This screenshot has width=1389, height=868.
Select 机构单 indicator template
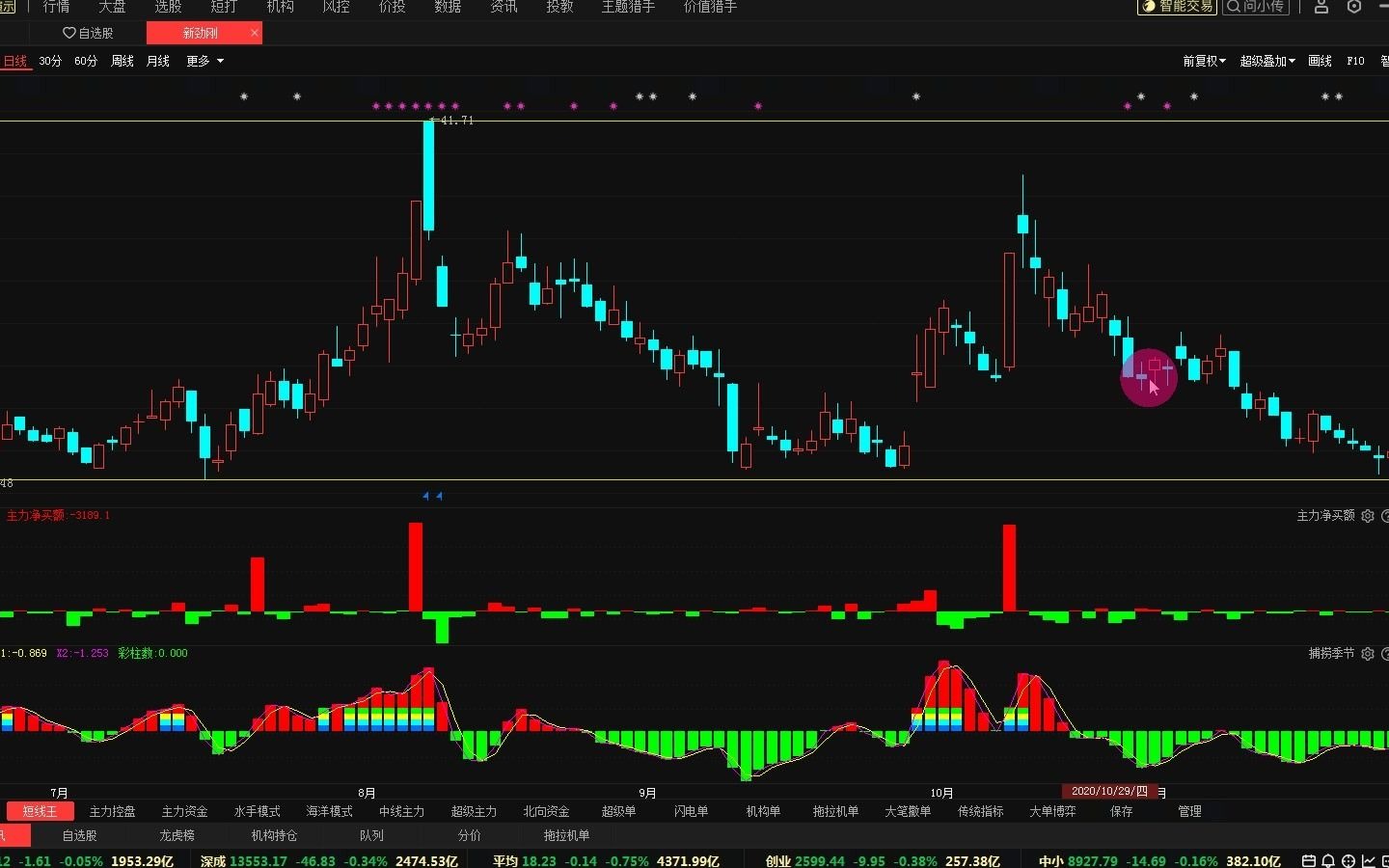[x=763, y=811]
